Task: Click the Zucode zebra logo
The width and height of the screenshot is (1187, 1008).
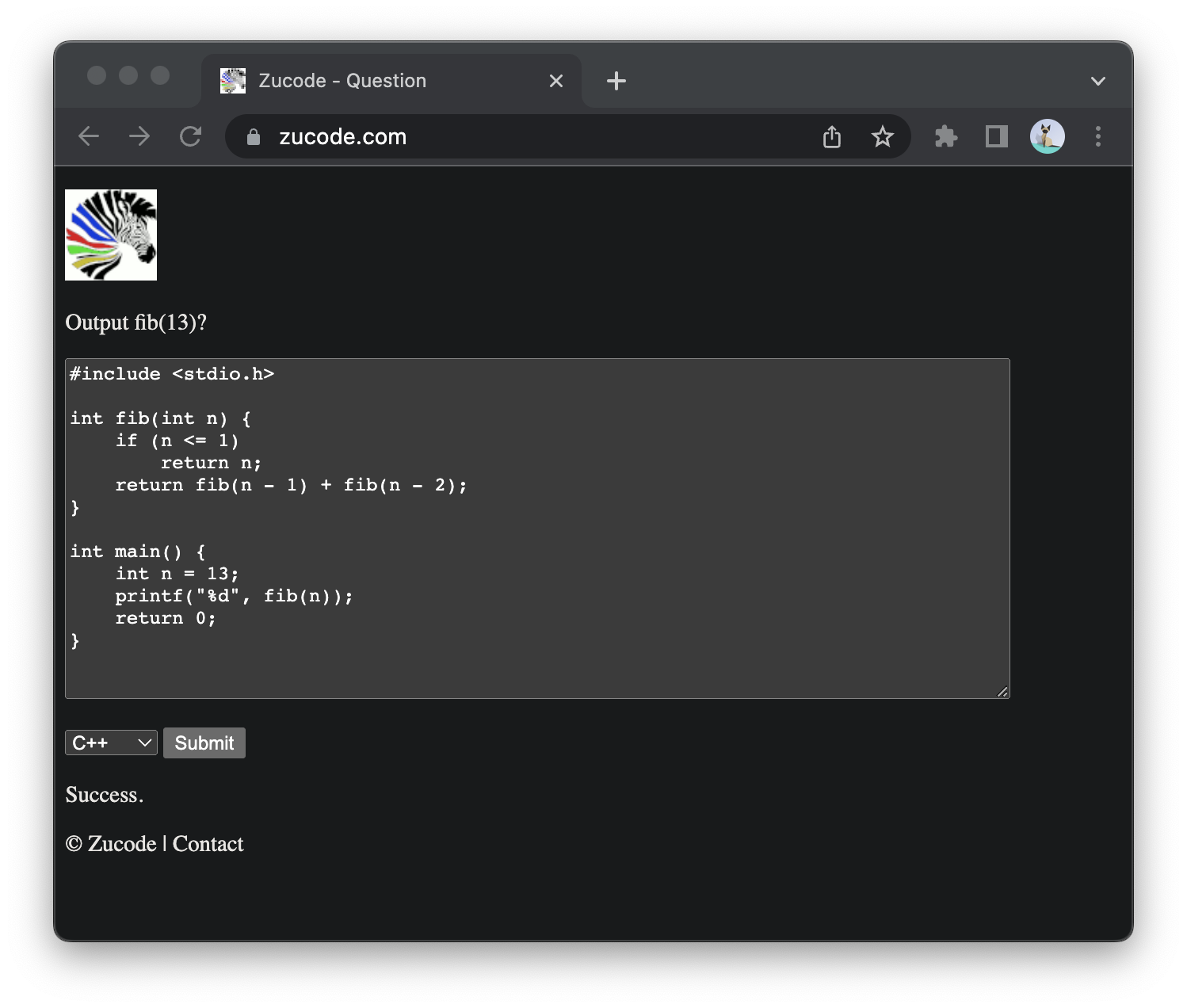Action: coord(111,235)
